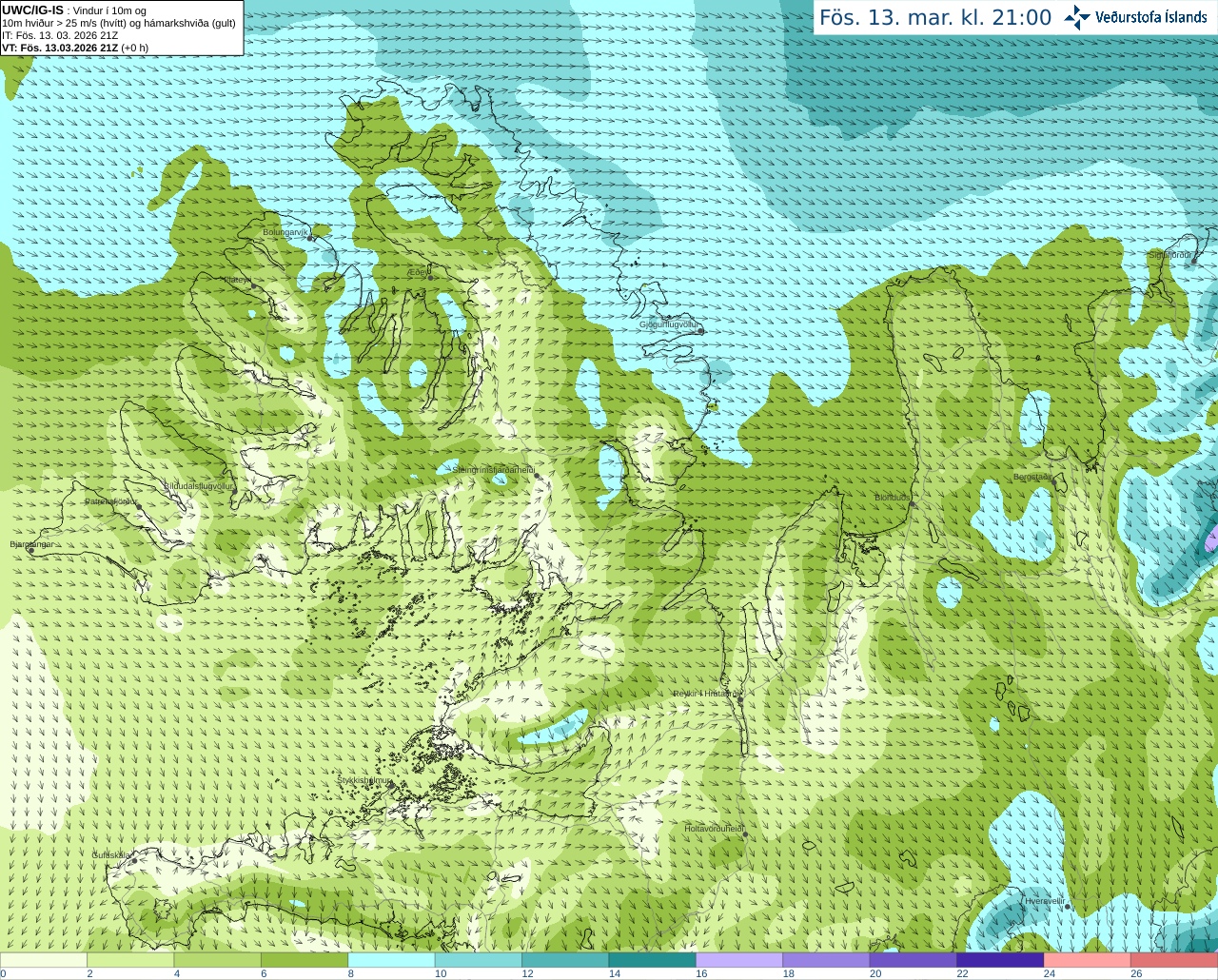The height and width of the screenshot is (980, 1218).
Task: Click the Bolungarvík station dot
Action: [311, 238]
